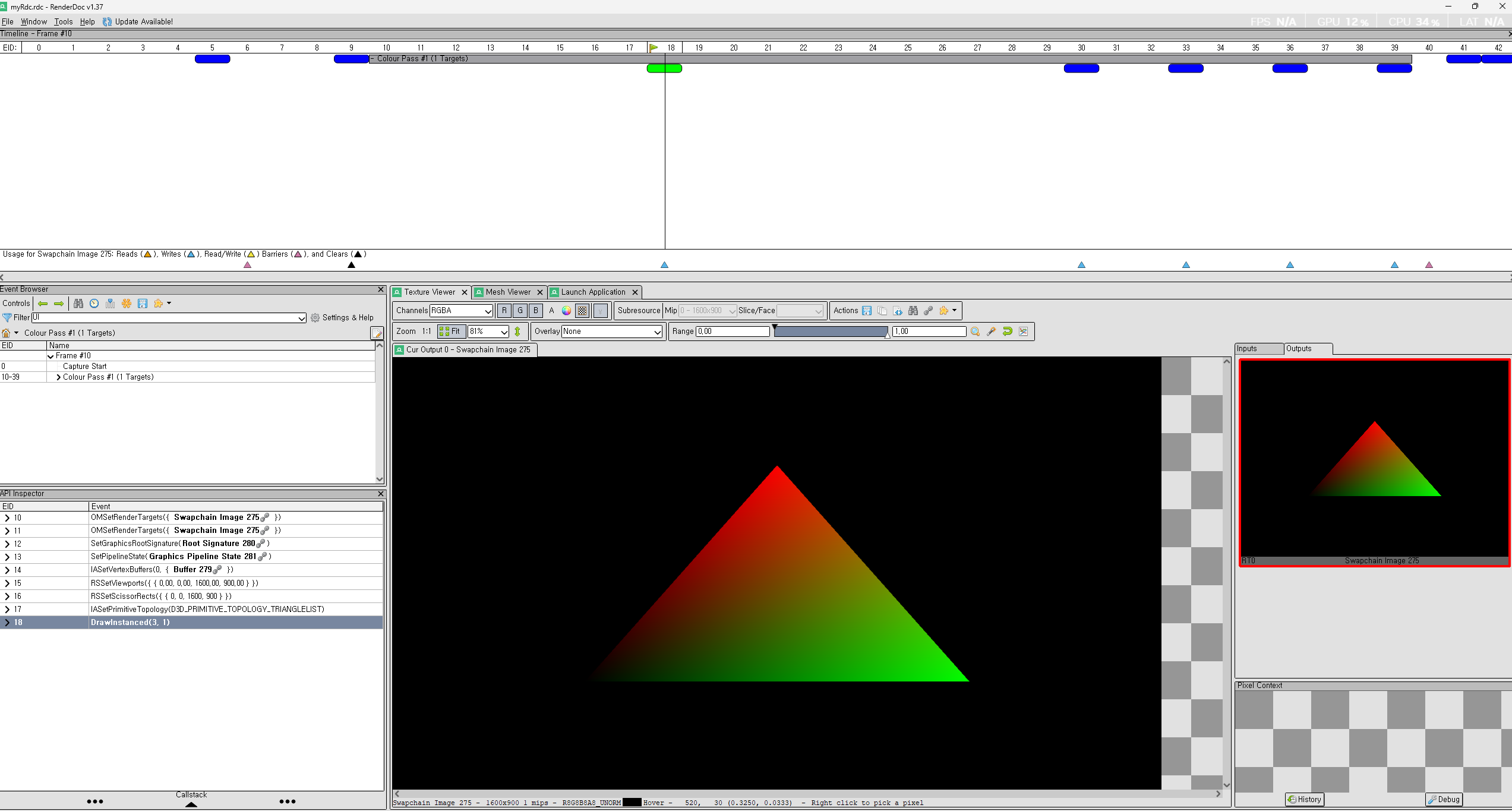This screenshot has width=1512, height=811.
Task: Click binoculars texture list icon in Actions
Action: [x=913, y=311]
